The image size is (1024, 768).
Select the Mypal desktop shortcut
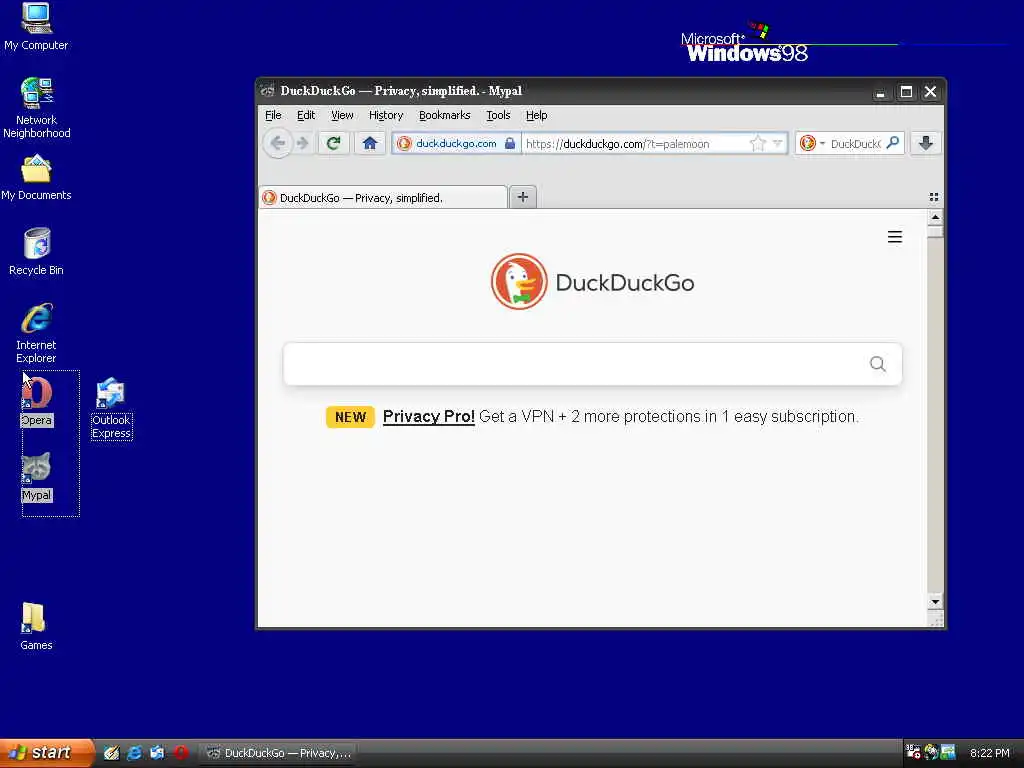(x=37, y=477)
